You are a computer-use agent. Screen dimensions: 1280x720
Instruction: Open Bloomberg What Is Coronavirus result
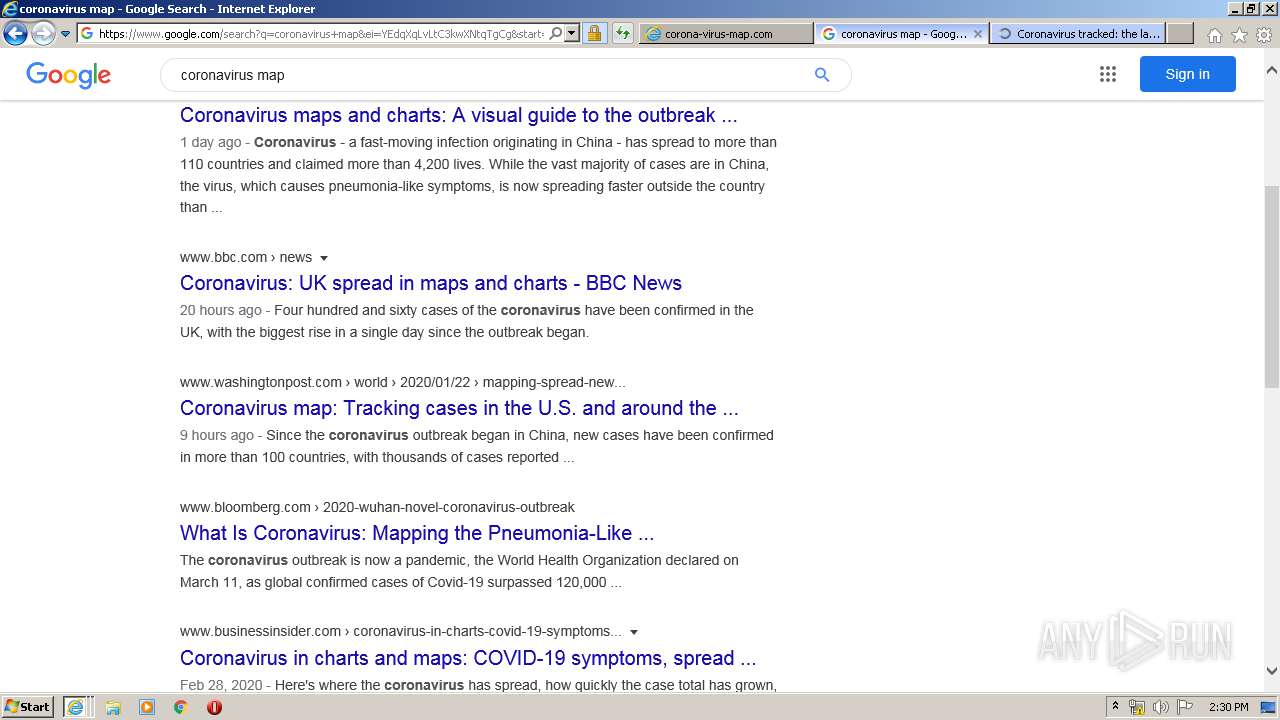pos(417,533)
